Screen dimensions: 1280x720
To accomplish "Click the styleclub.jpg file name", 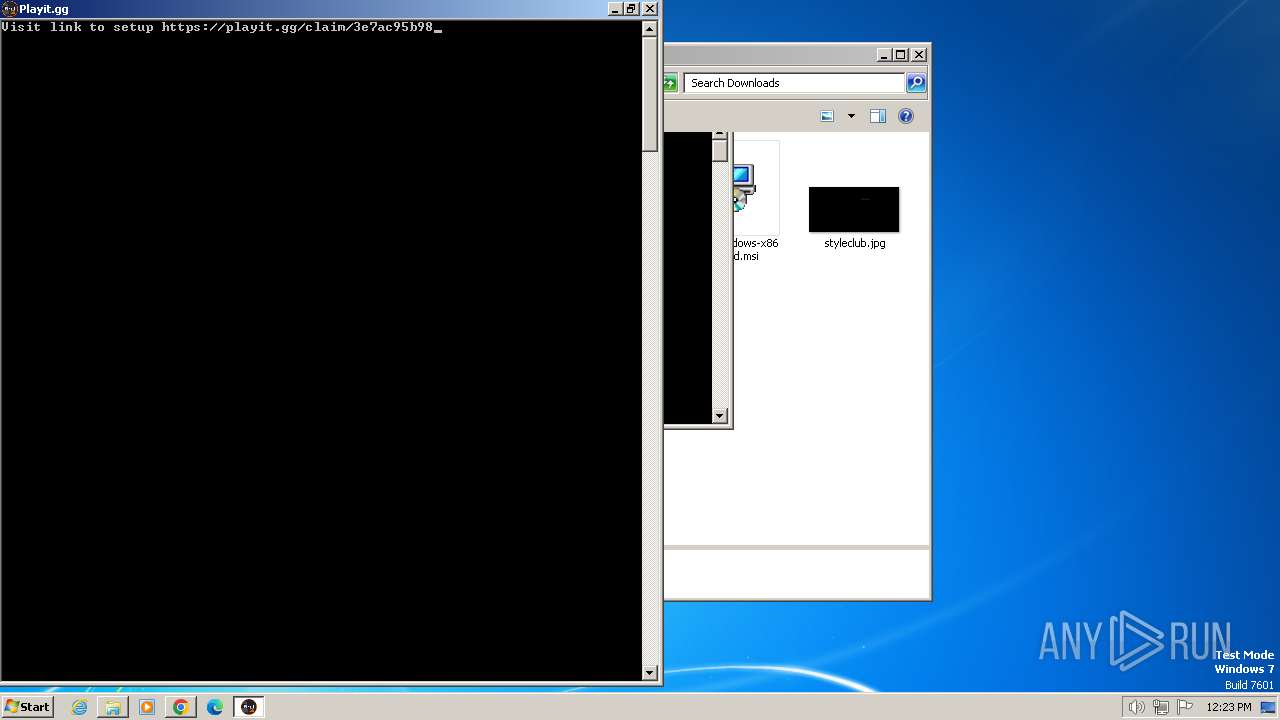I will (x=855, y=243).
